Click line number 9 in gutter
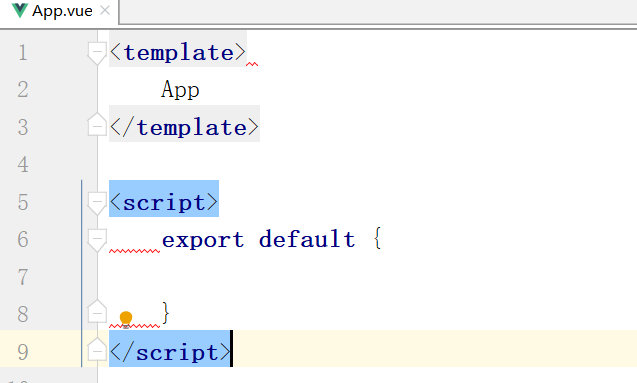Viewport: 637px width, 383px height. coord(23,353)
